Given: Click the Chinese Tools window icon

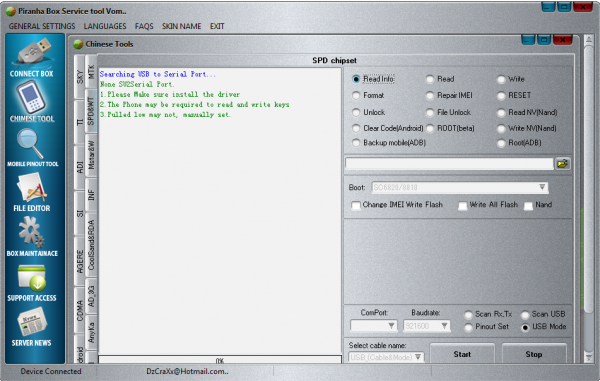Looking at the screenshot, I should (78, 44).
